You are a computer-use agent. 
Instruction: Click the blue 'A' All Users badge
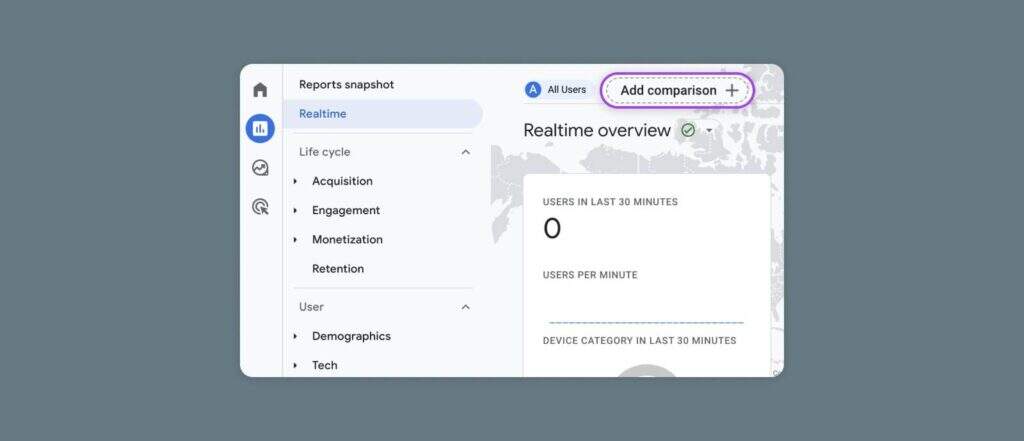click(x=533, y=90)
